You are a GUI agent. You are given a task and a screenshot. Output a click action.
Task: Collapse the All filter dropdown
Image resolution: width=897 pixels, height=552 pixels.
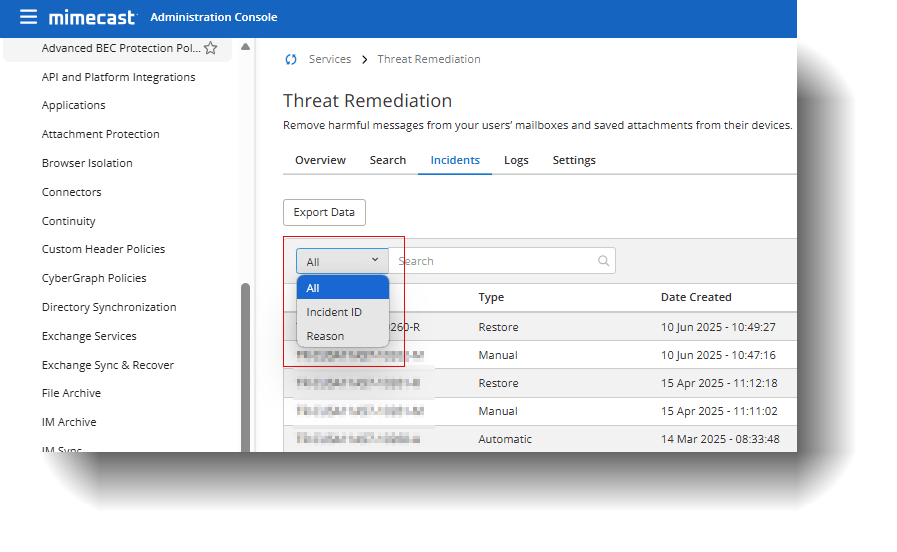[x=342, y=261]
